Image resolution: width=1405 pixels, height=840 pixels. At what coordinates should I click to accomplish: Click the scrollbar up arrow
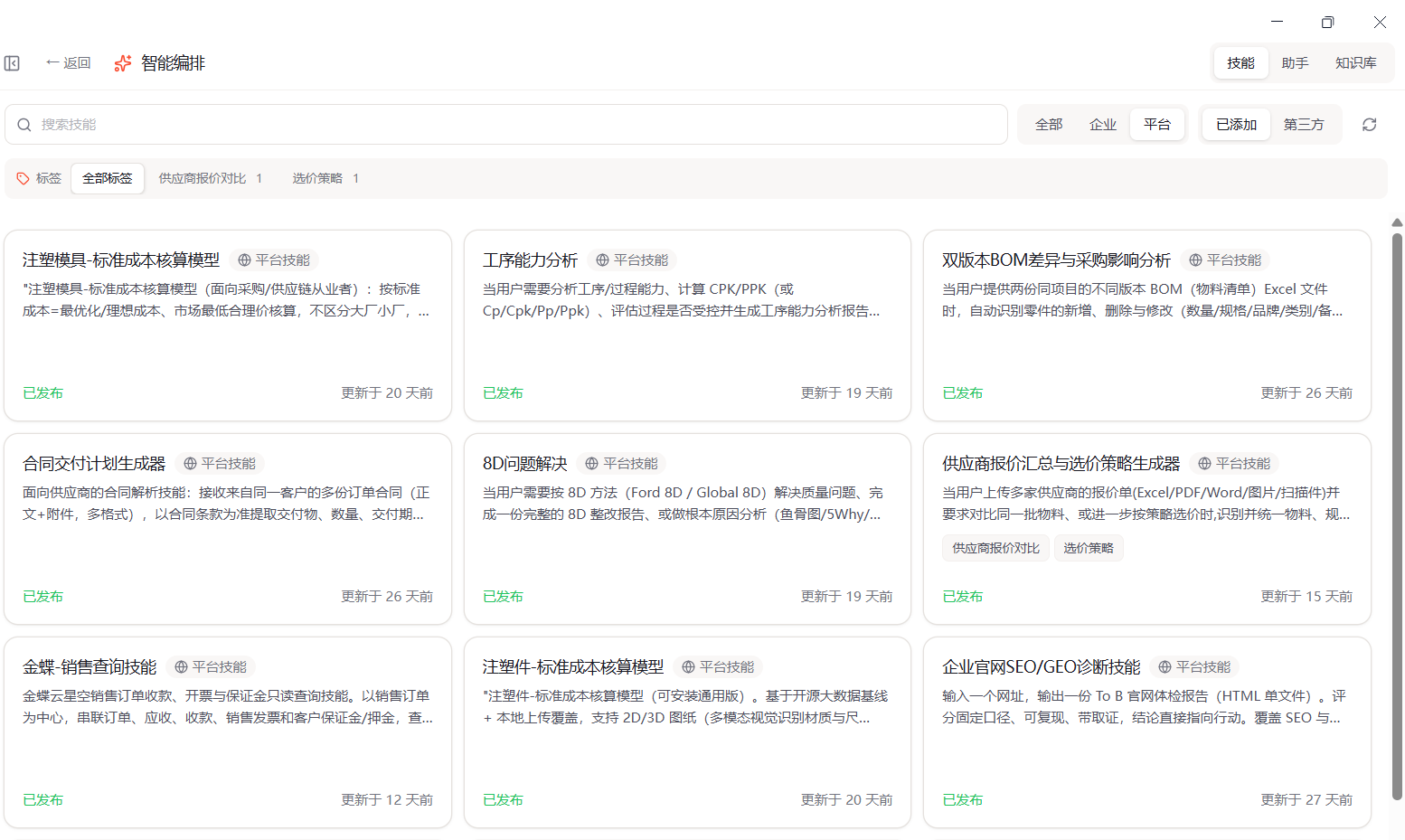[x=1397, y=222]
